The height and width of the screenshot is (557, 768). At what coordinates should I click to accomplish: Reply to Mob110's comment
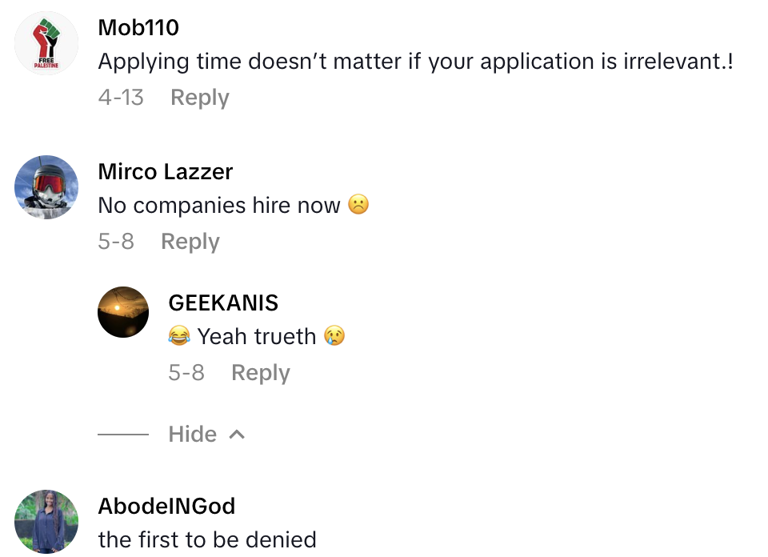pos(199,98)
